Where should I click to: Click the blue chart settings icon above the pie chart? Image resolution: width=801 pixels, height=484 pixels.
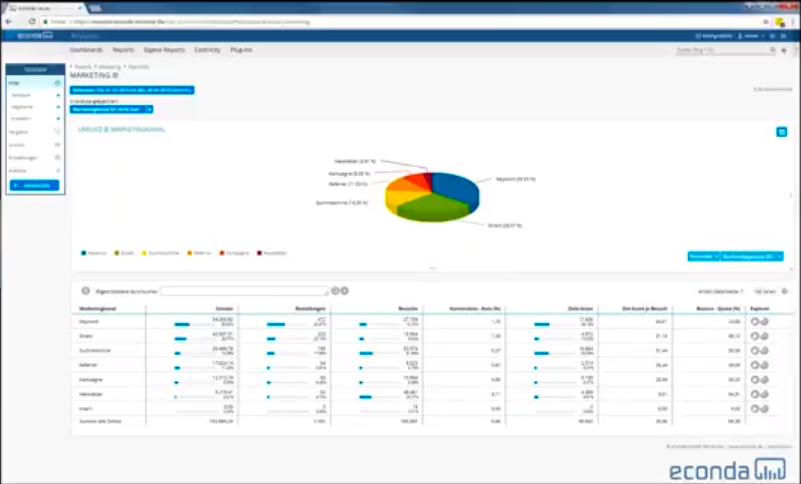point(781,132)
